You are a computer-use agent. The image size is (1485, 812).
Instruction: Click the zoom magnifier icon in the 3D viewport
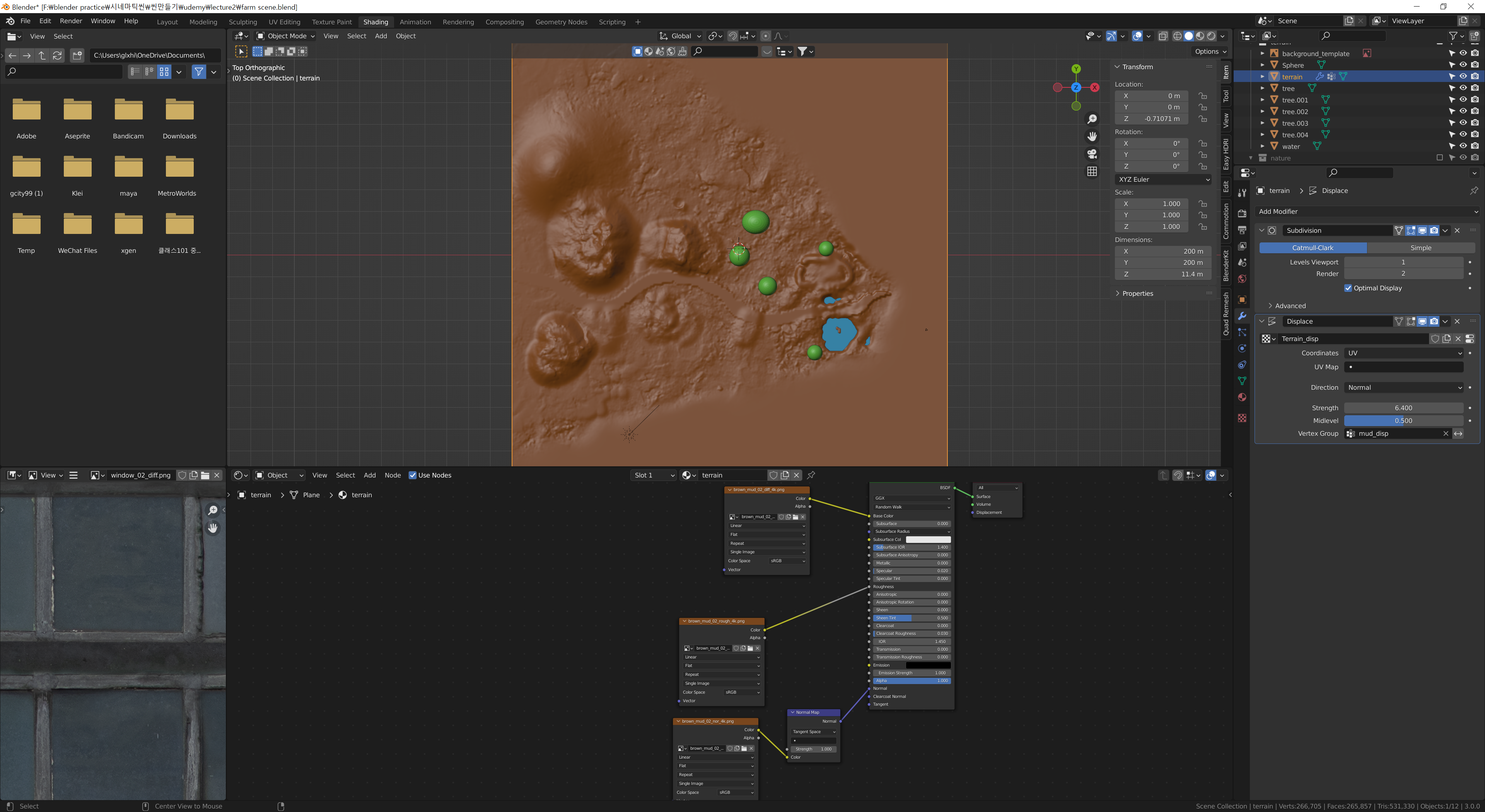click(x=1092, y=119)
